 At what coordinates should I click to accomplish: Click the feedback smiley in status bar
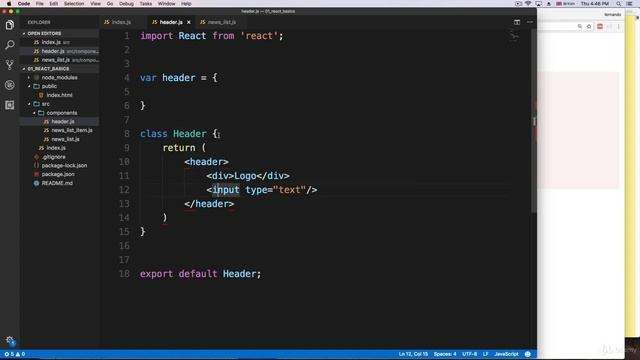(527, 354)
